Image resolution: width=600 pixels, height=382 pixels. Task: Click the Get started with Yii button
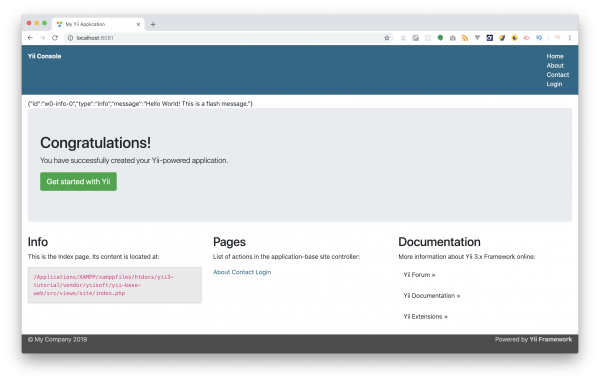pyautogui.click(x=78, y=181)
